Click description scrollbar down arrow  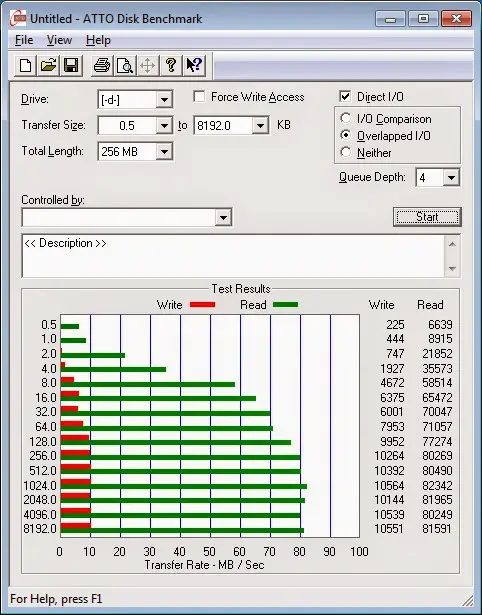452,269
